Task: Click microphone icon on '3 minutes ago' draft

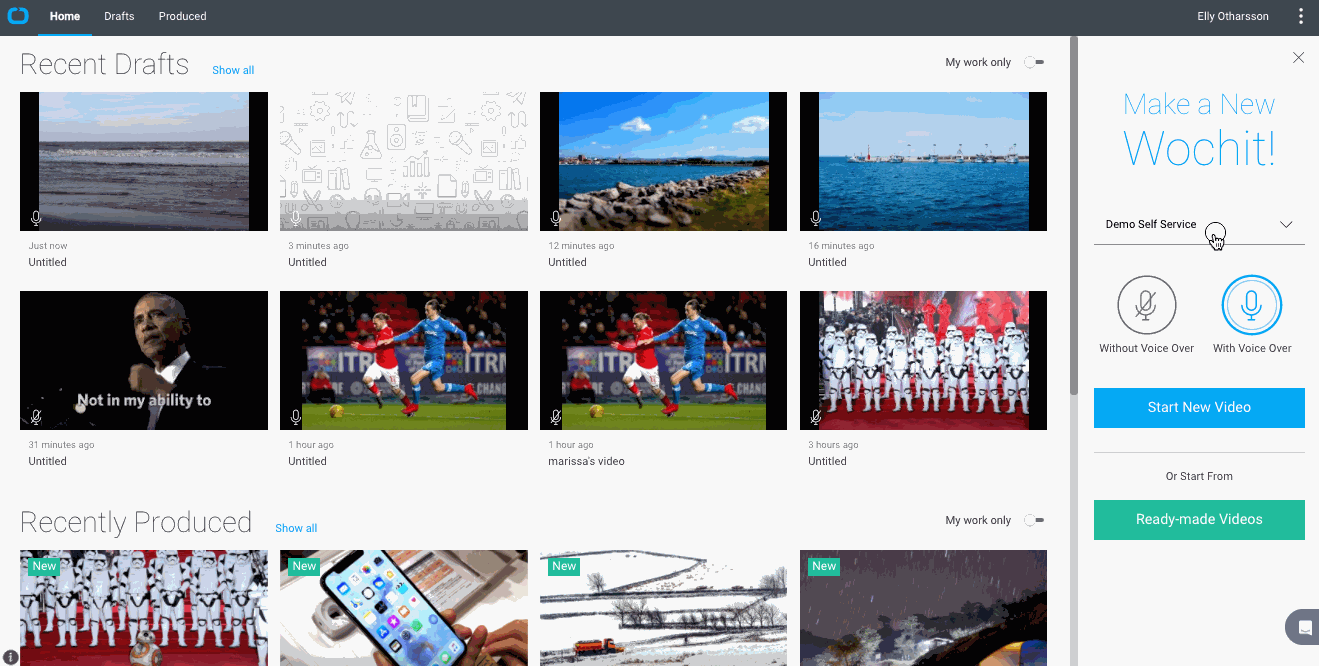Action: click(x=296, y=218)
